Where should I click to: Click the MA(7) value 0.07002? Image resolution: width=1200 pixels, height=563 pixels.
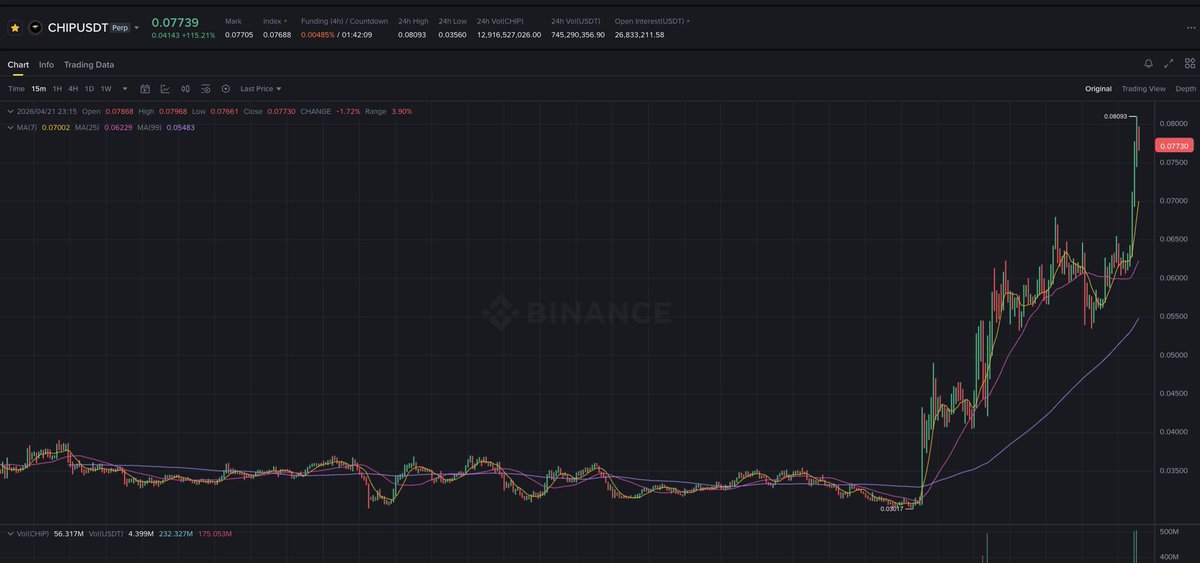coord(54,127)
